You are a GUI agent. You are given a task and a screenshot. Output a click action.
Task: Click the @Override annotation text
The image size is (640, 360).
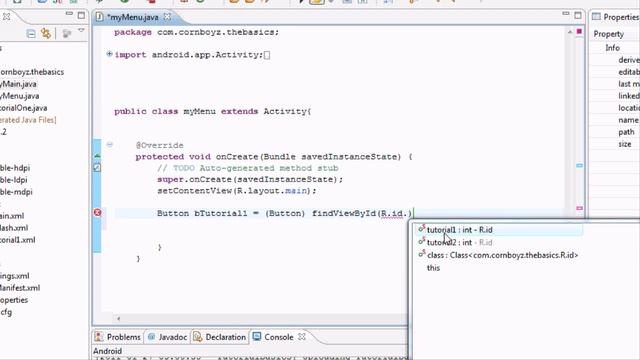pyautogui.click(x=160, y=145)
